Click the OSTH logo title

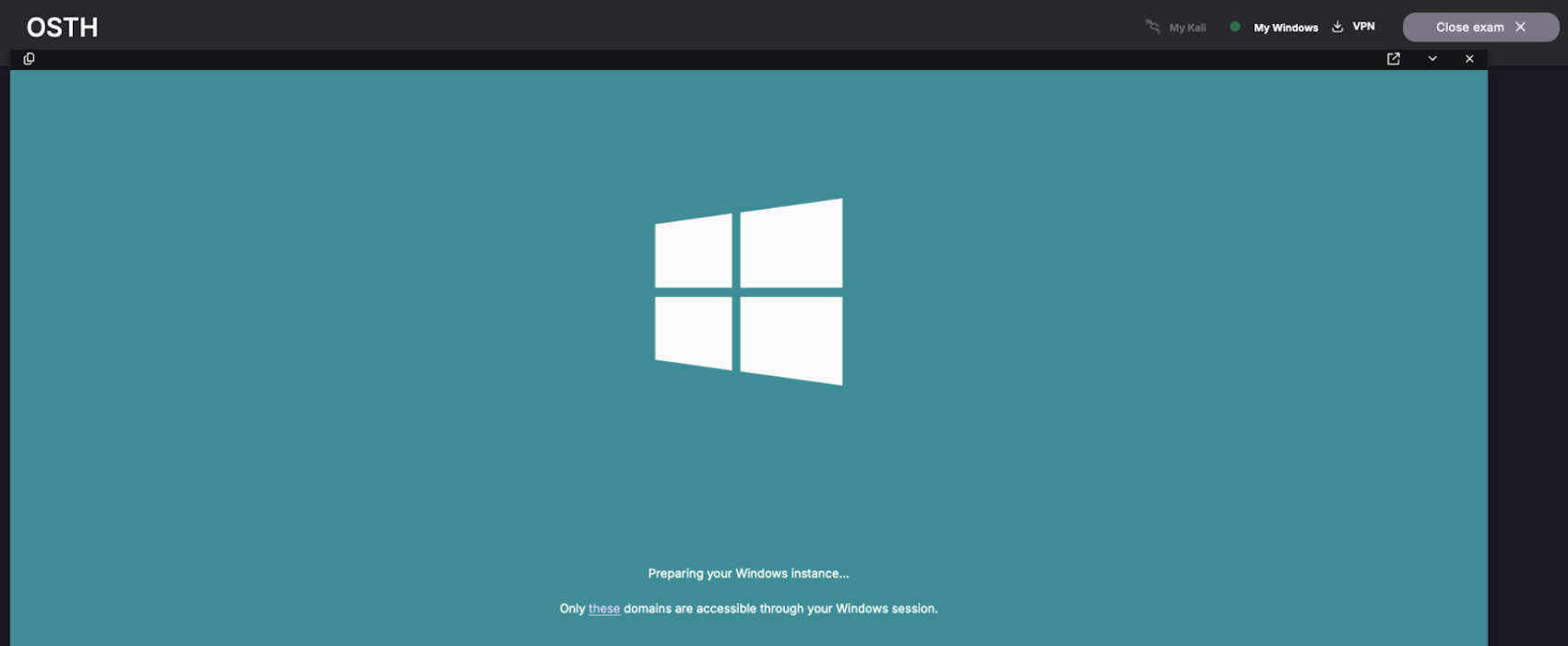[x=63, y=28]
